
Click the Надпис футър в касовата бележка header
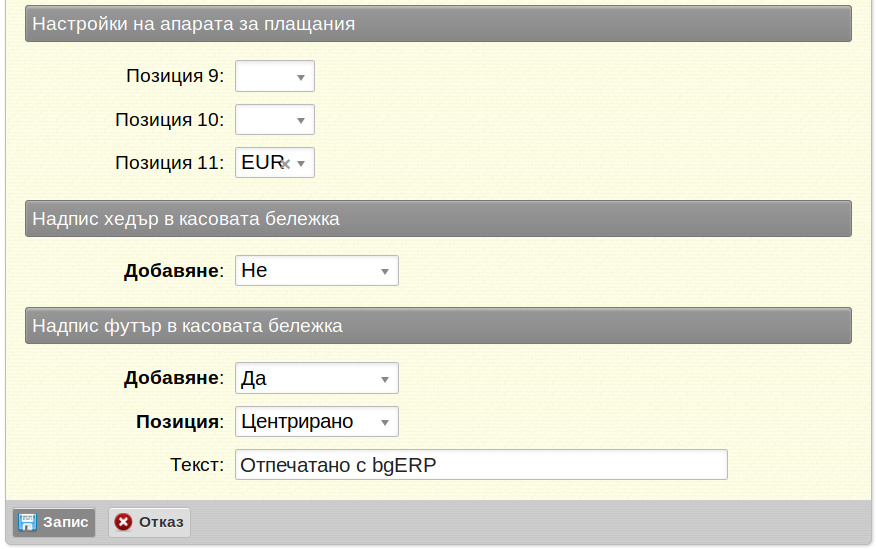[438, 325]
